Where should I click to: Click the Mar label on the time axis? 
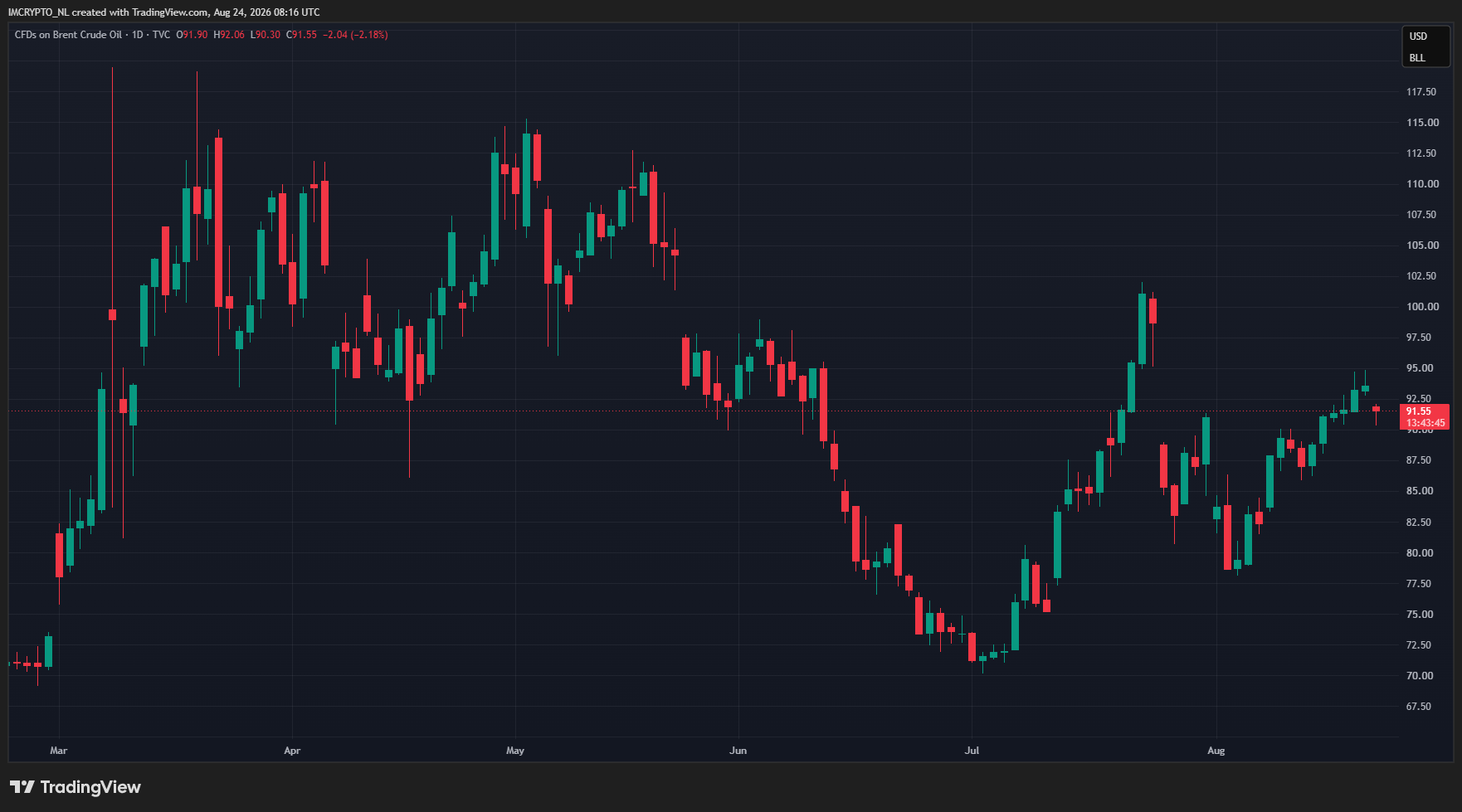tap(58, 751)
